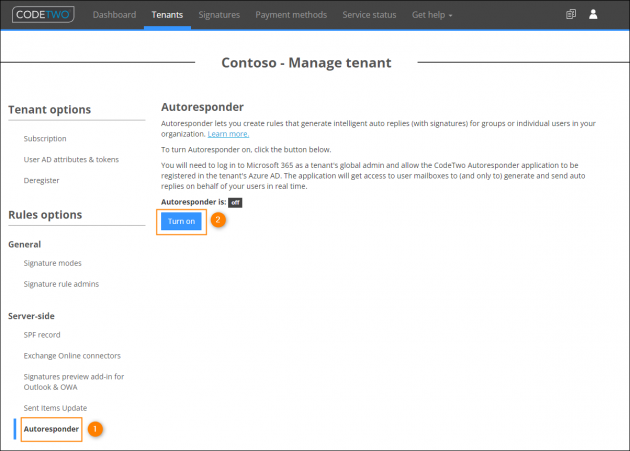Click the 'Autoresponder' main heading
630x451 pixels.
202,107
